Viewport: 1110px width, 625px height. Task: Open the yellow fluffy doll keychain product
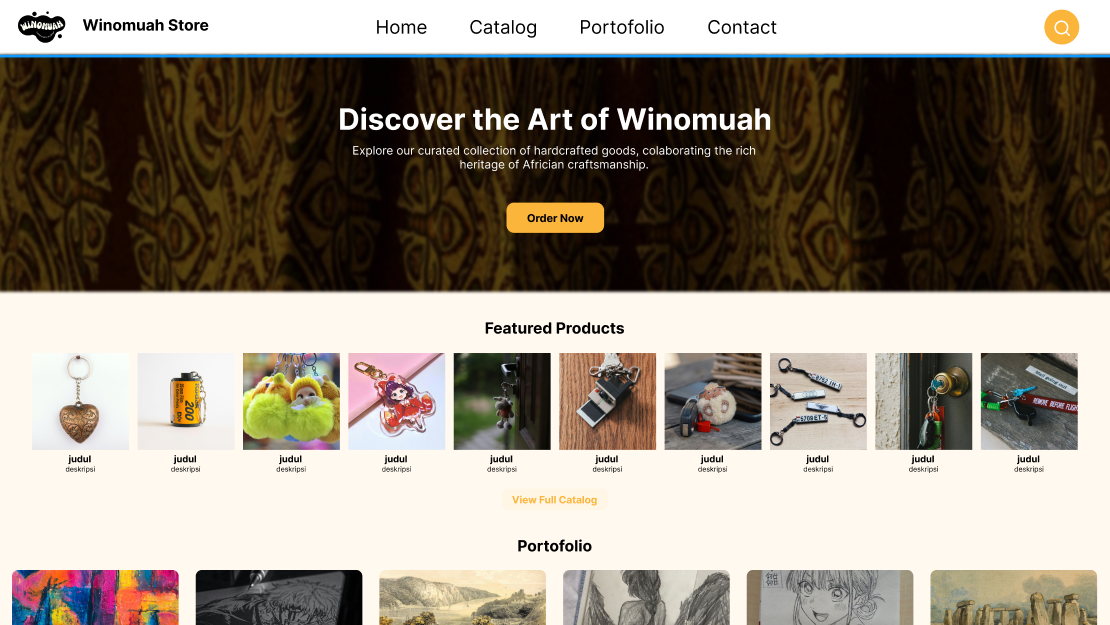(291, 401)
